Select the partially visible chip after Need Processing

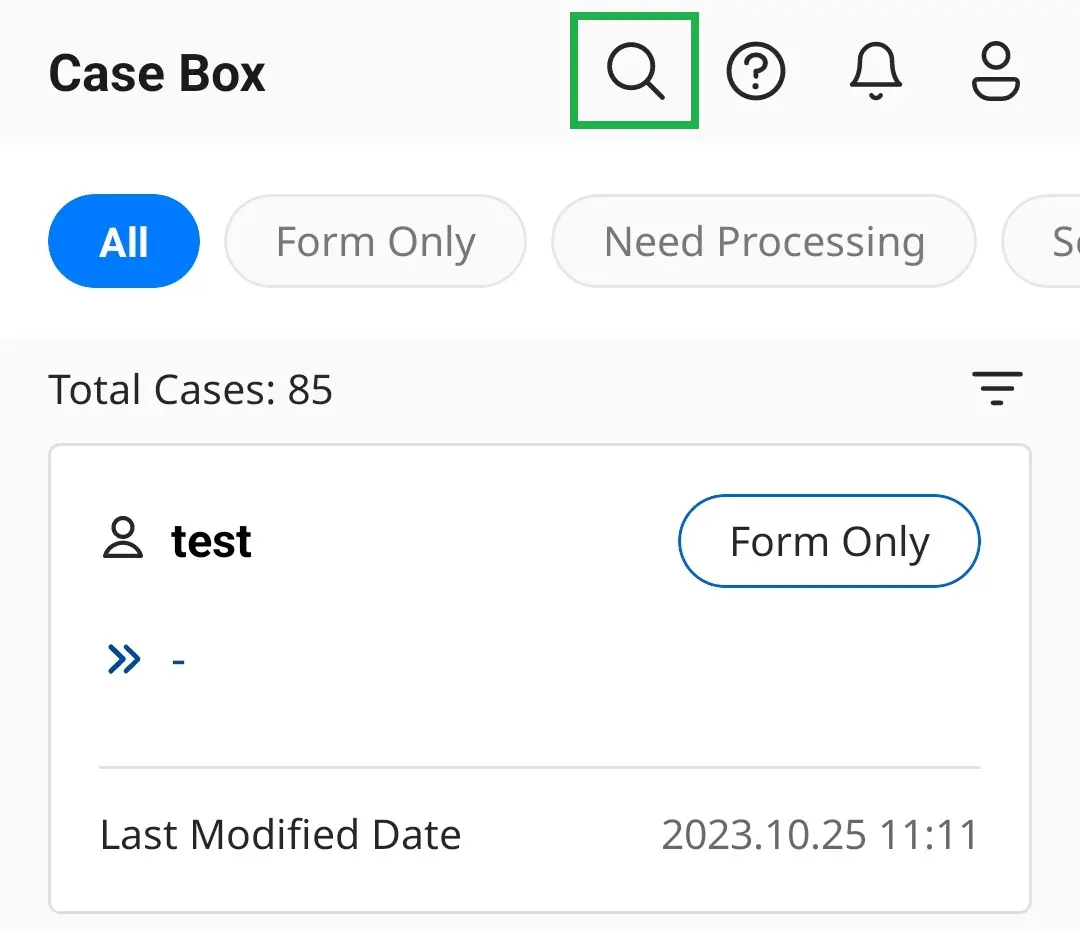coord(1042,241)
